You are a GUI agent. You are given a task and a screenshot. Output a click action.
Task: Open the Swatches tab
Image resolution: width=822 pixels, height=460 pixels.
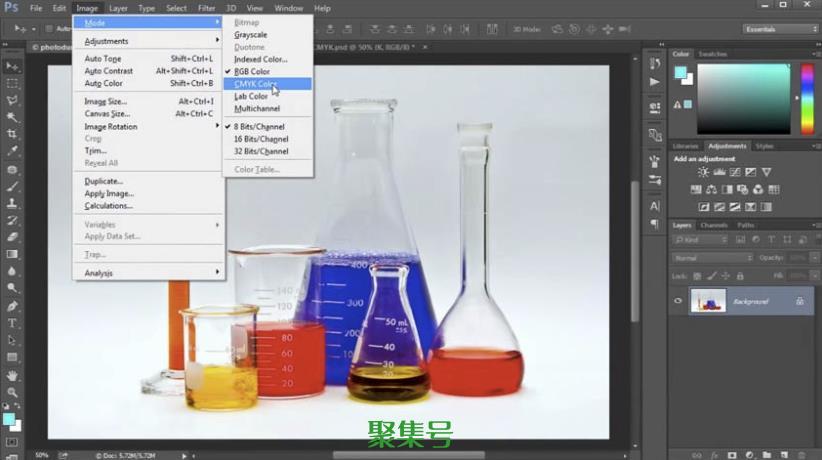(712, 54)
